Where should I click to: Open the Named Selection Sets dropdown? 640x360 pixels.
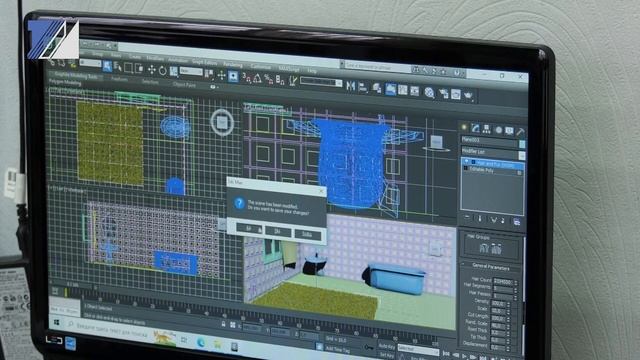point(321,82)
